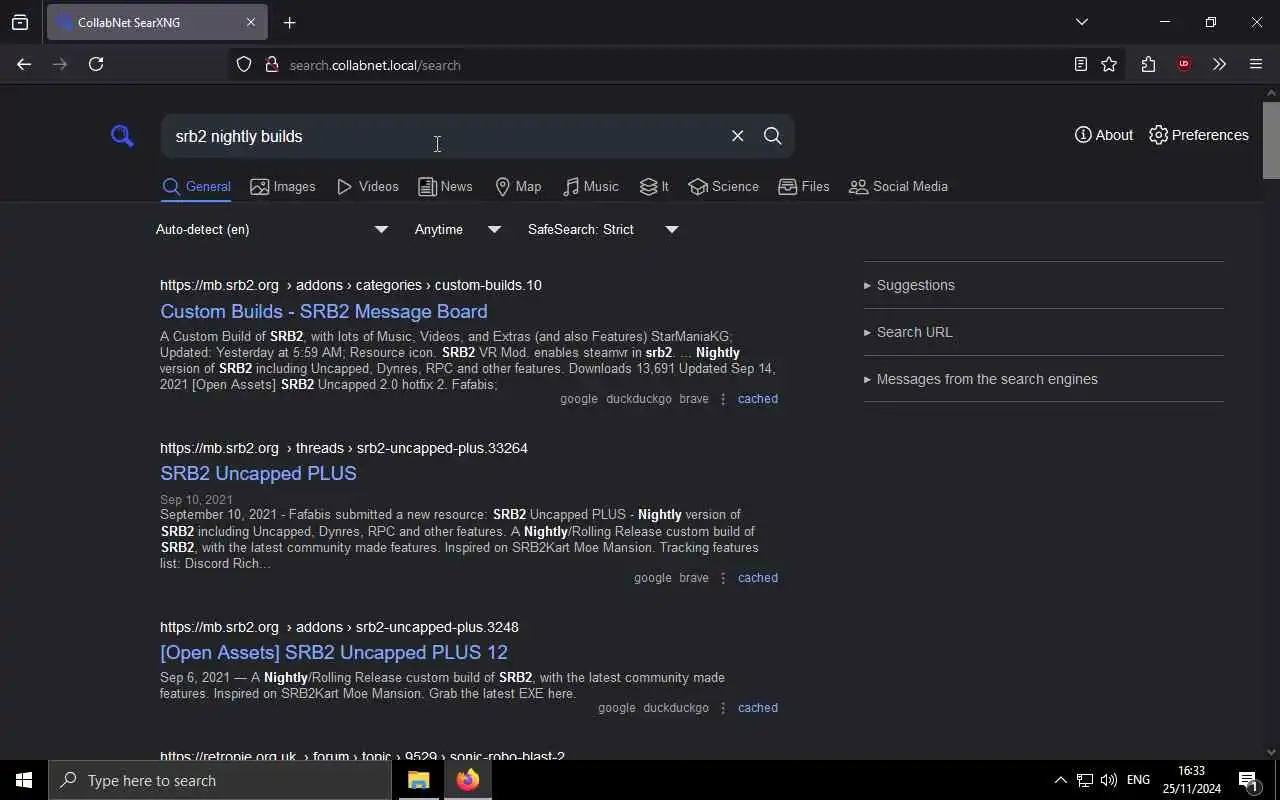Open cached link for SRB2 Uncapped PLUS result
1280x800 pixels.
pos(758,578)
